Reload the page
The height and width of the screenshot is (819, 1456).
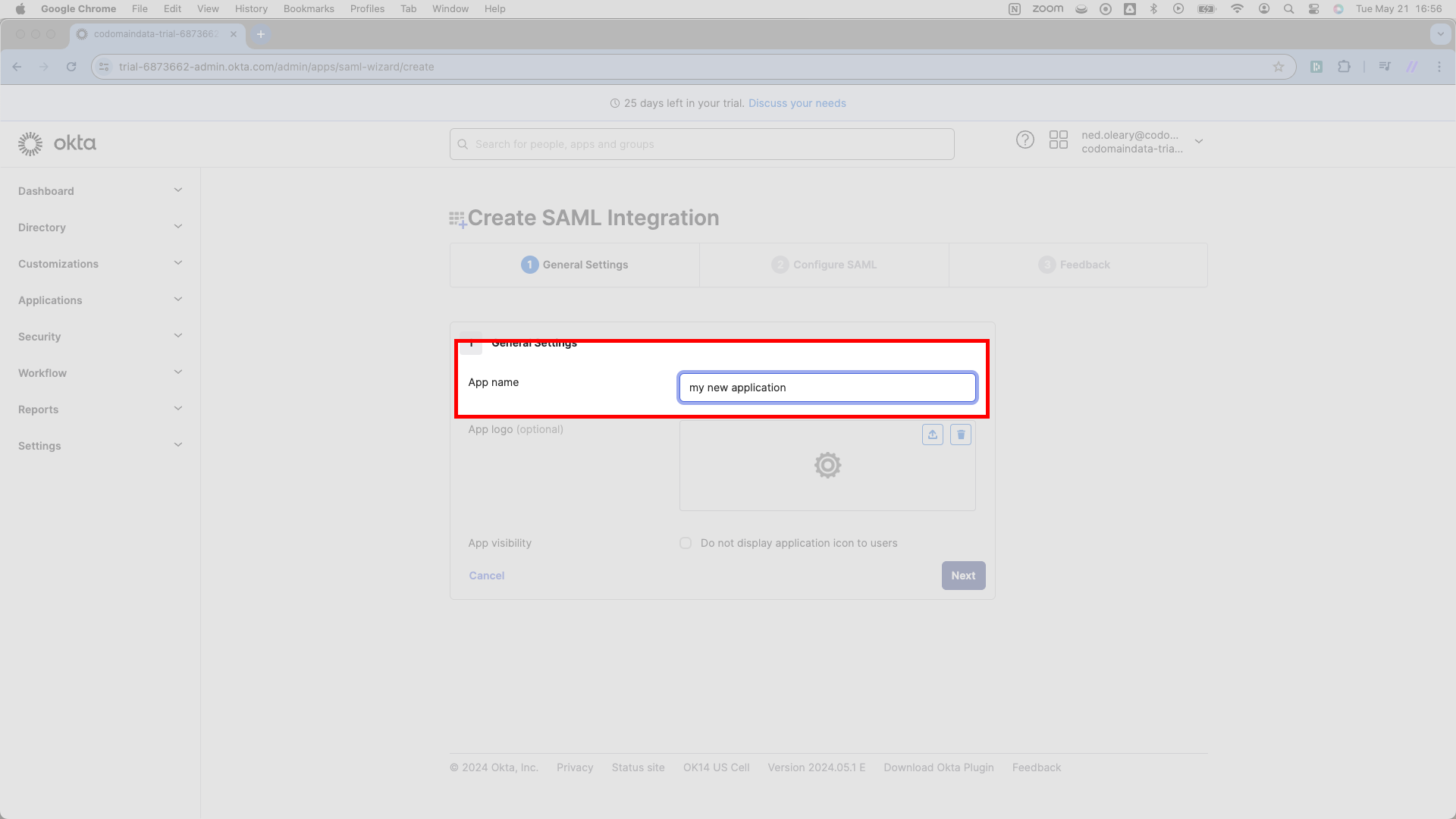coord(71,67)
